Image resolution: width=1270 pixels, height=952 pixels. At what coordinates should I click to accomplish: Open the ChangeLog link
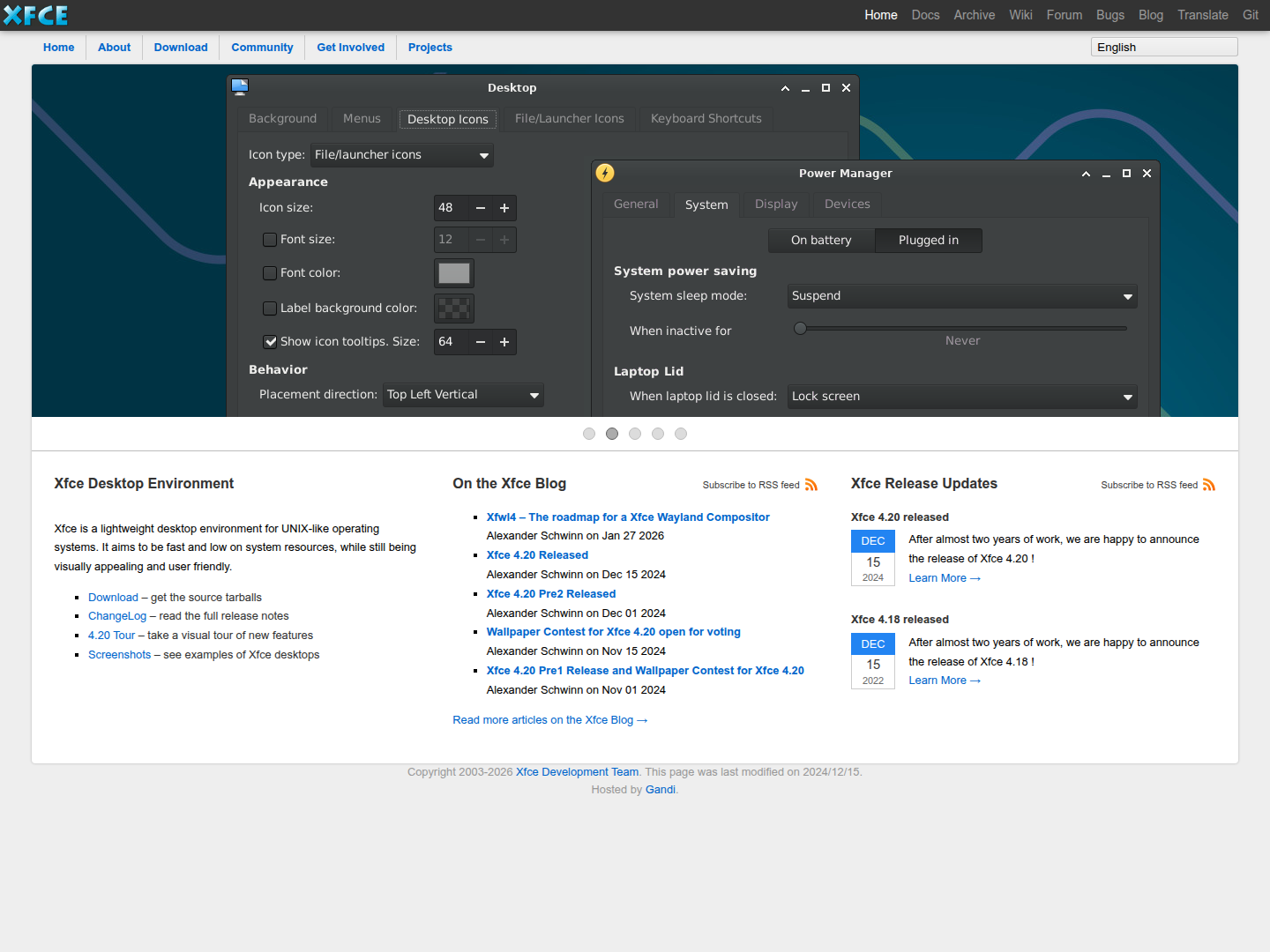click(x=117, y=616)
